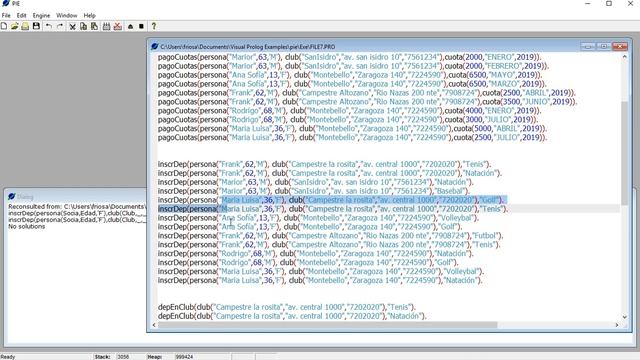Maximize the FILE7.PRO editor window

coord(603,47)
